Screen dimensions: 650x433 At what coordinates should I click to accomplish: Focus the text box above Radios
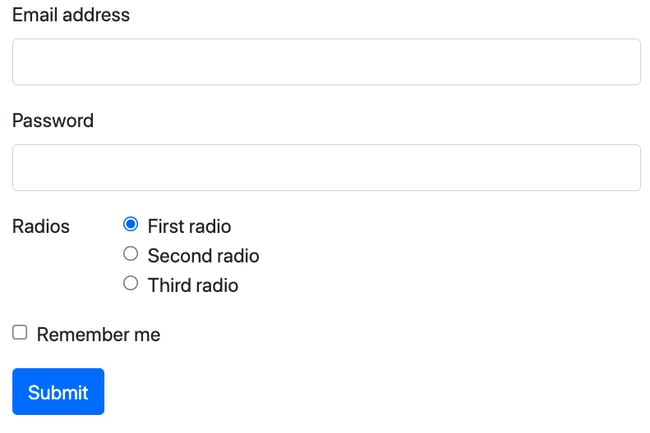pyautogui.click(x=326, y=168)
